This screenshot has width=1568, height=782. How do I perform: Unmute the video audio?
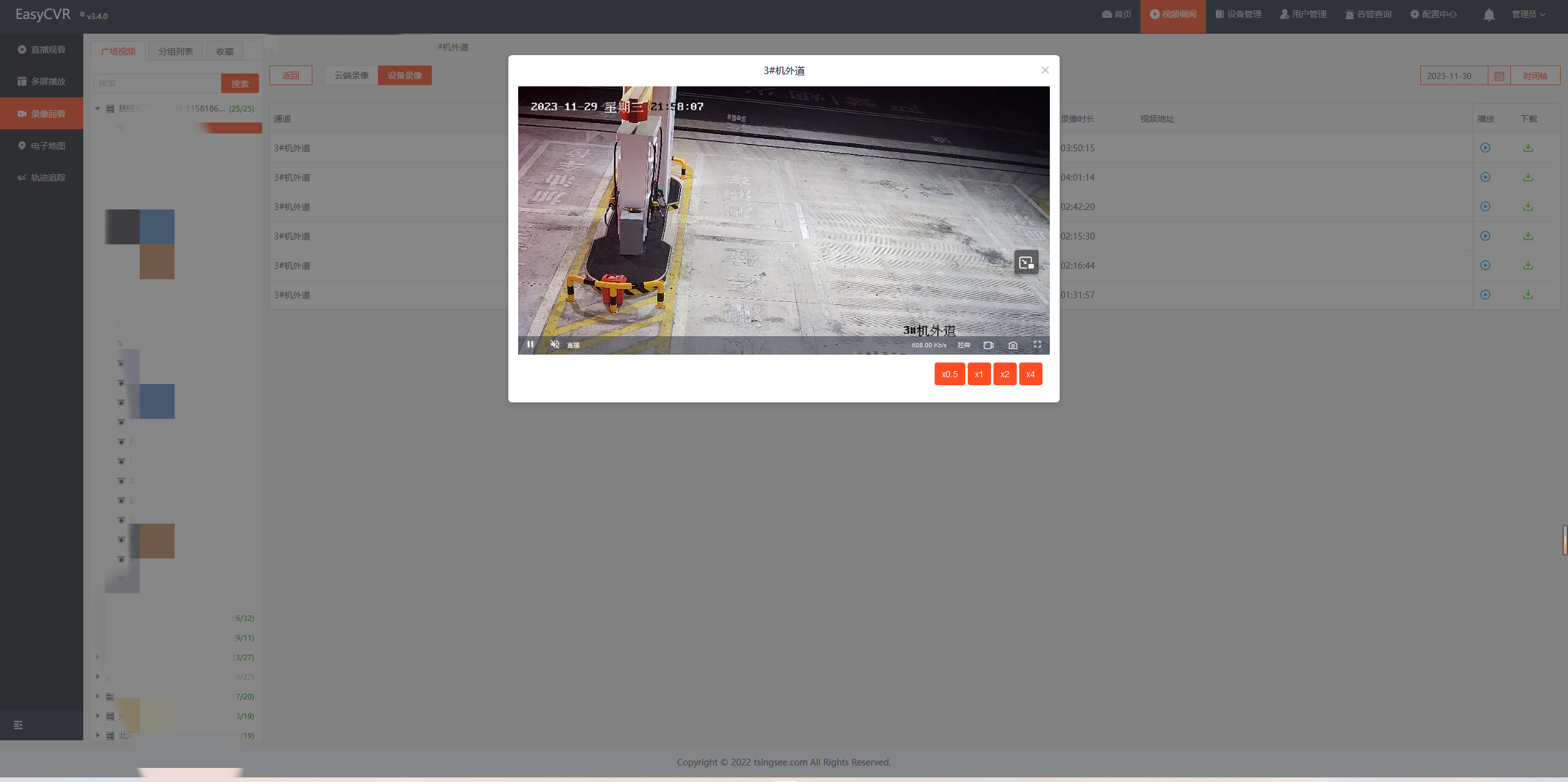click(x=555, y=345)
